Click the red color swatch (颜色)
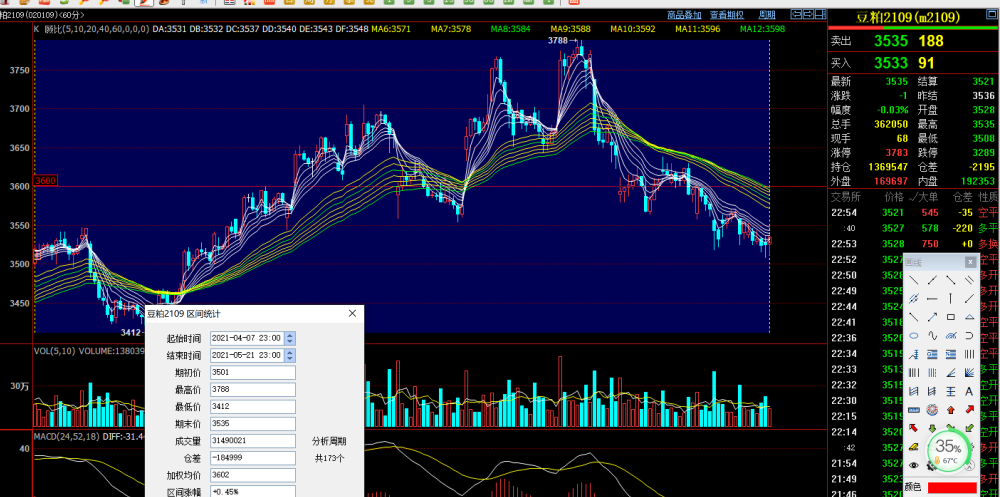The width and height of the screenshot is (1000, 497). pos(951,487)
